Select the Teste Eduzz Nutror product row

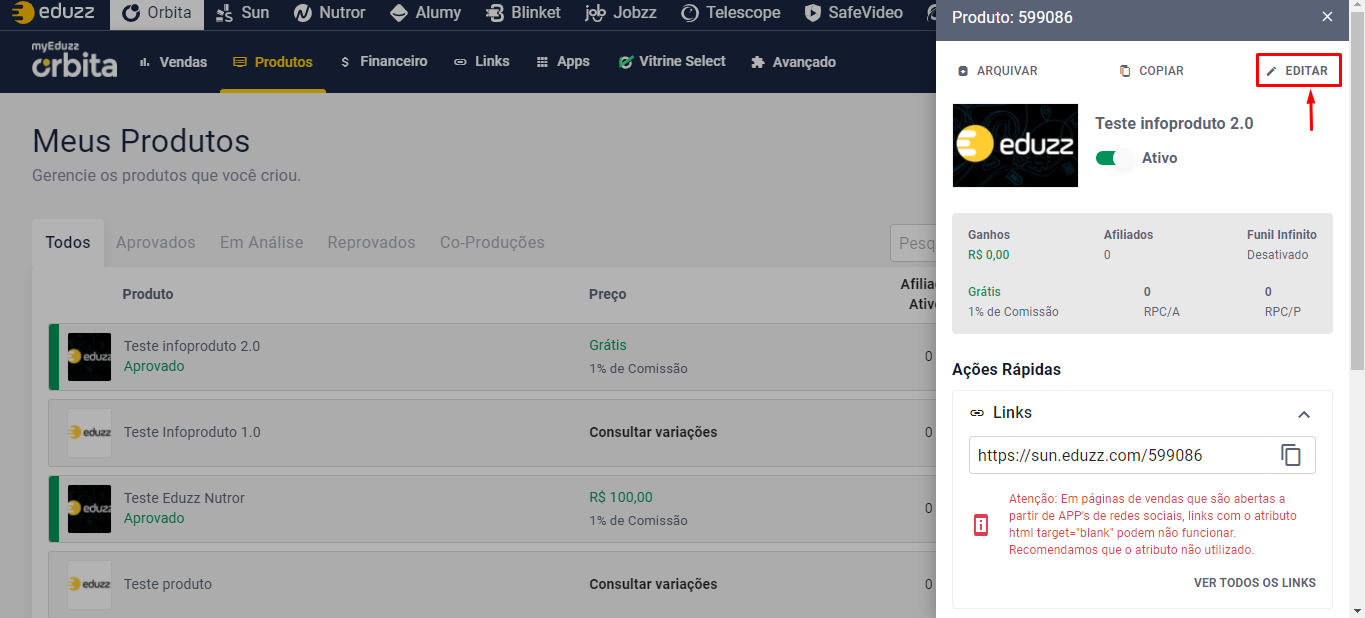pyautogui.click(x=184, y=498)
